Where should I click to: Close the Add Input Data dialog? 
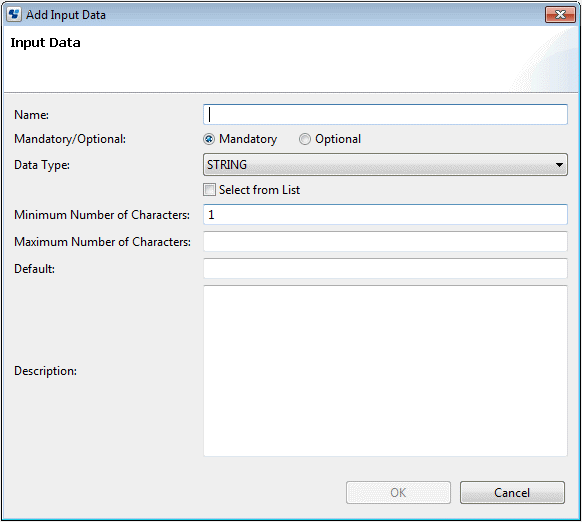[560, 14]
